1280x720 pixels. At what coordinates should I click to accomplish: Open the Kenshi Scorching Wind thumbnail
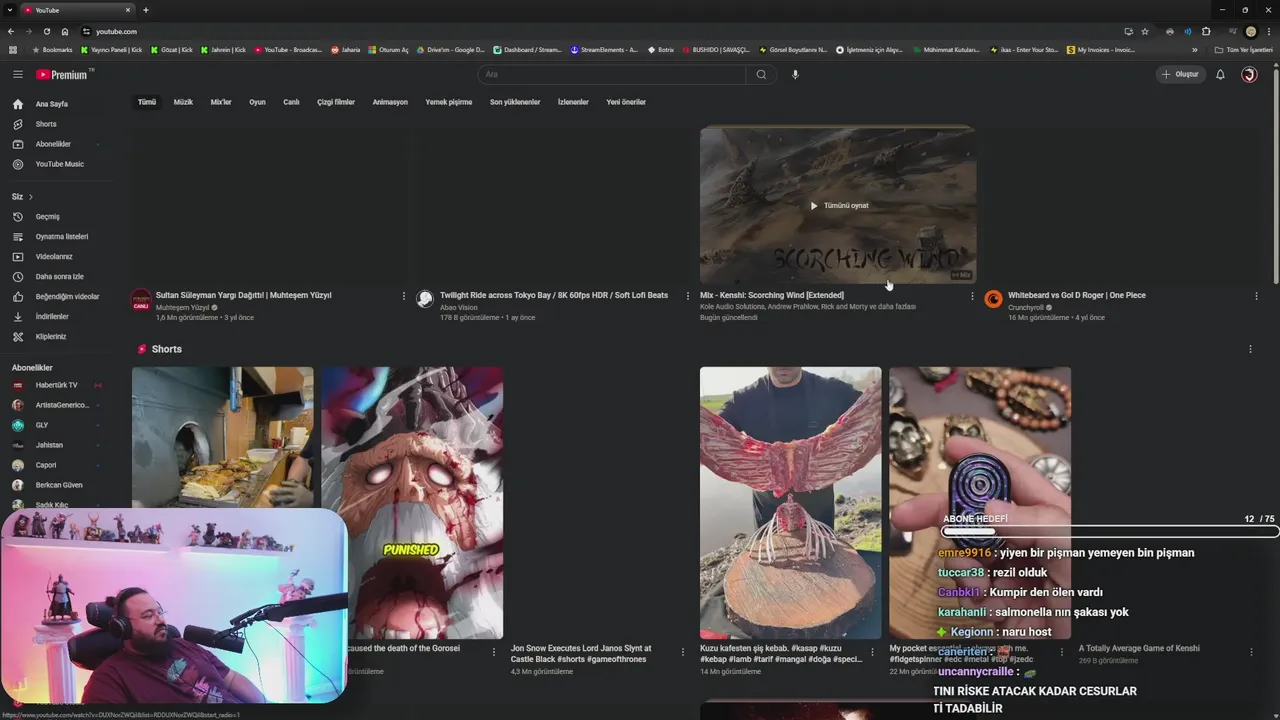(x=838, y=205)
